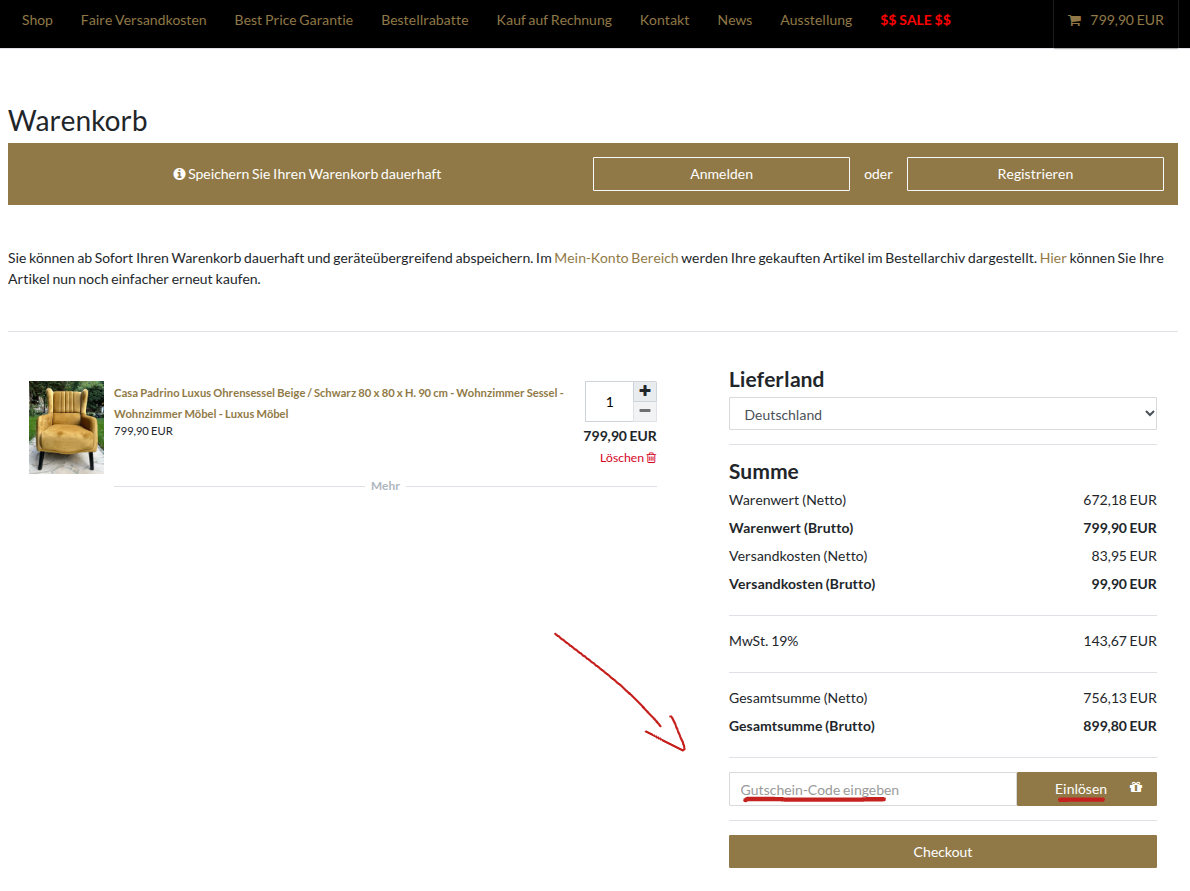Screen dimensions: 1190x891
Task: Open the Shop menu item
Action: pyautogui.click(x=37, y=20)
